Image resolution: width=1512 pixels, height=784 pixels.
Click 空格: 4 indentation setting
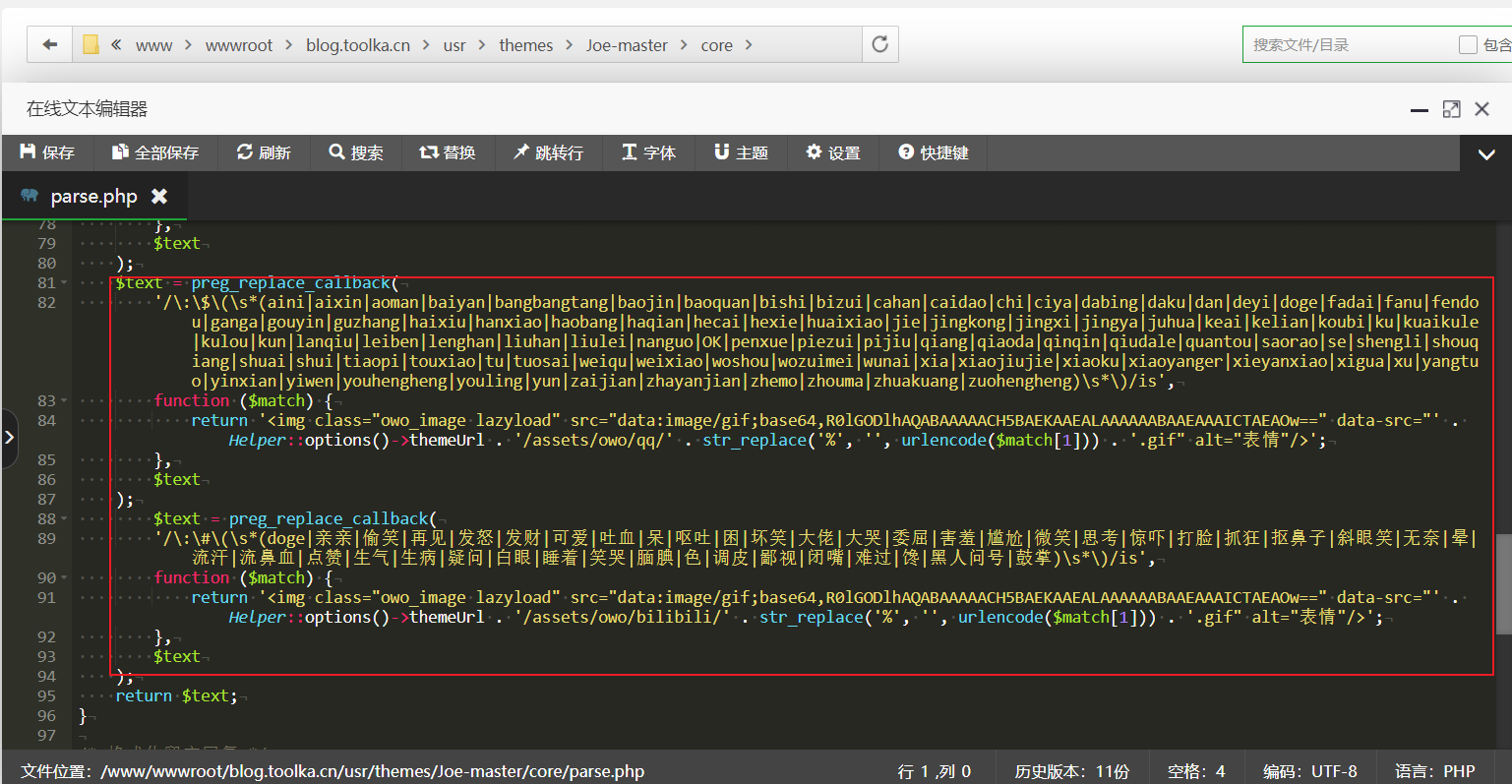pyautogui.click(x=1196, y=771)
